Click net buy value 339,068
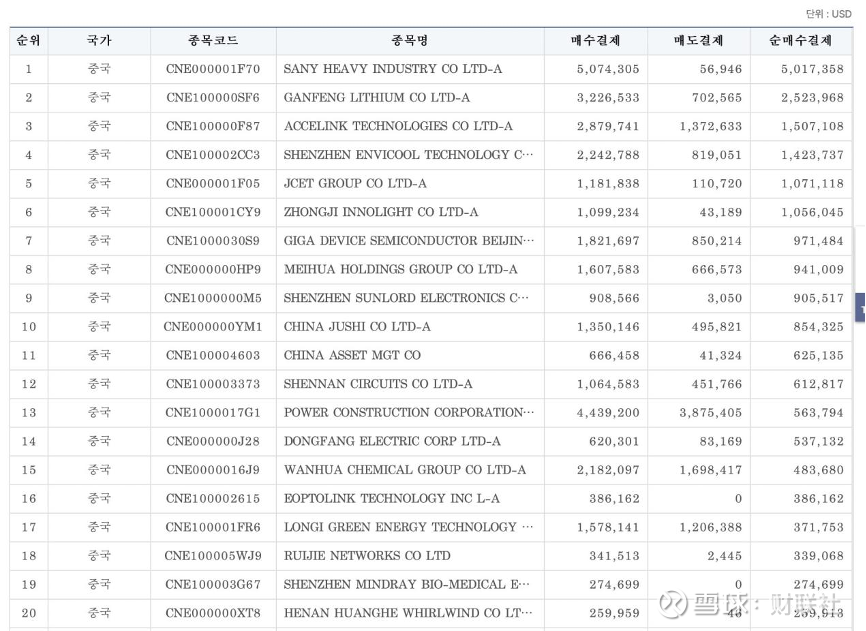Image resolution: width=866 pixels, height=631 pixels. tap(819, 556)
